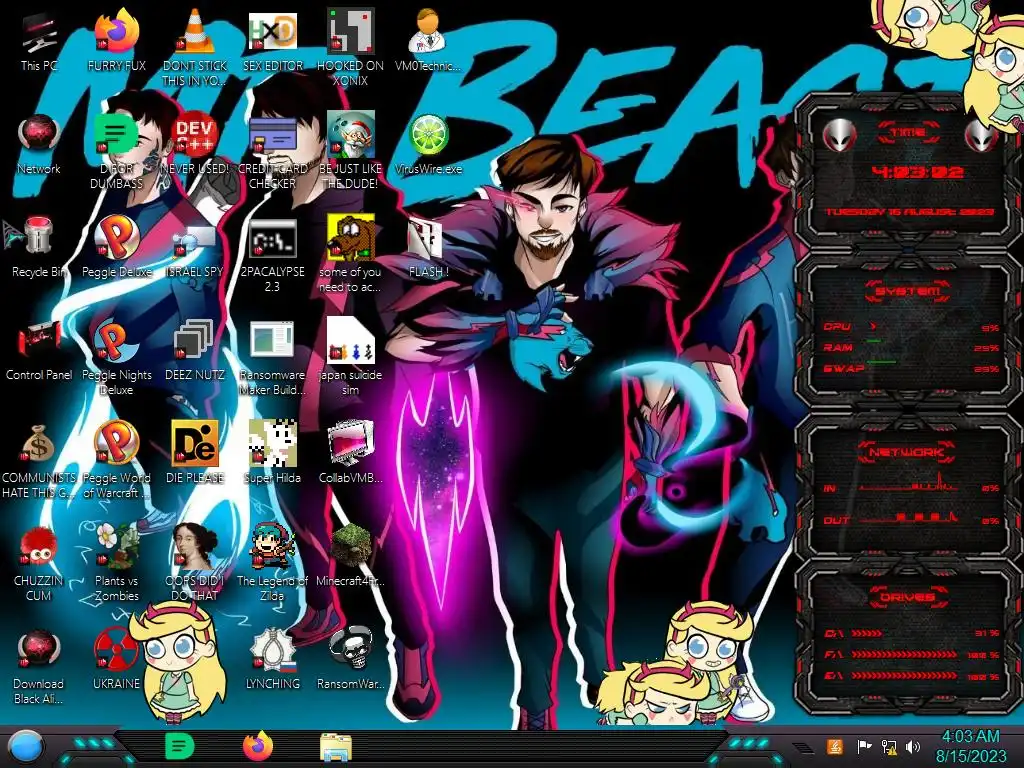Click the network warning tray icon
The height and width of the screenshot is (768, 1024).
[x=889, y=746]
